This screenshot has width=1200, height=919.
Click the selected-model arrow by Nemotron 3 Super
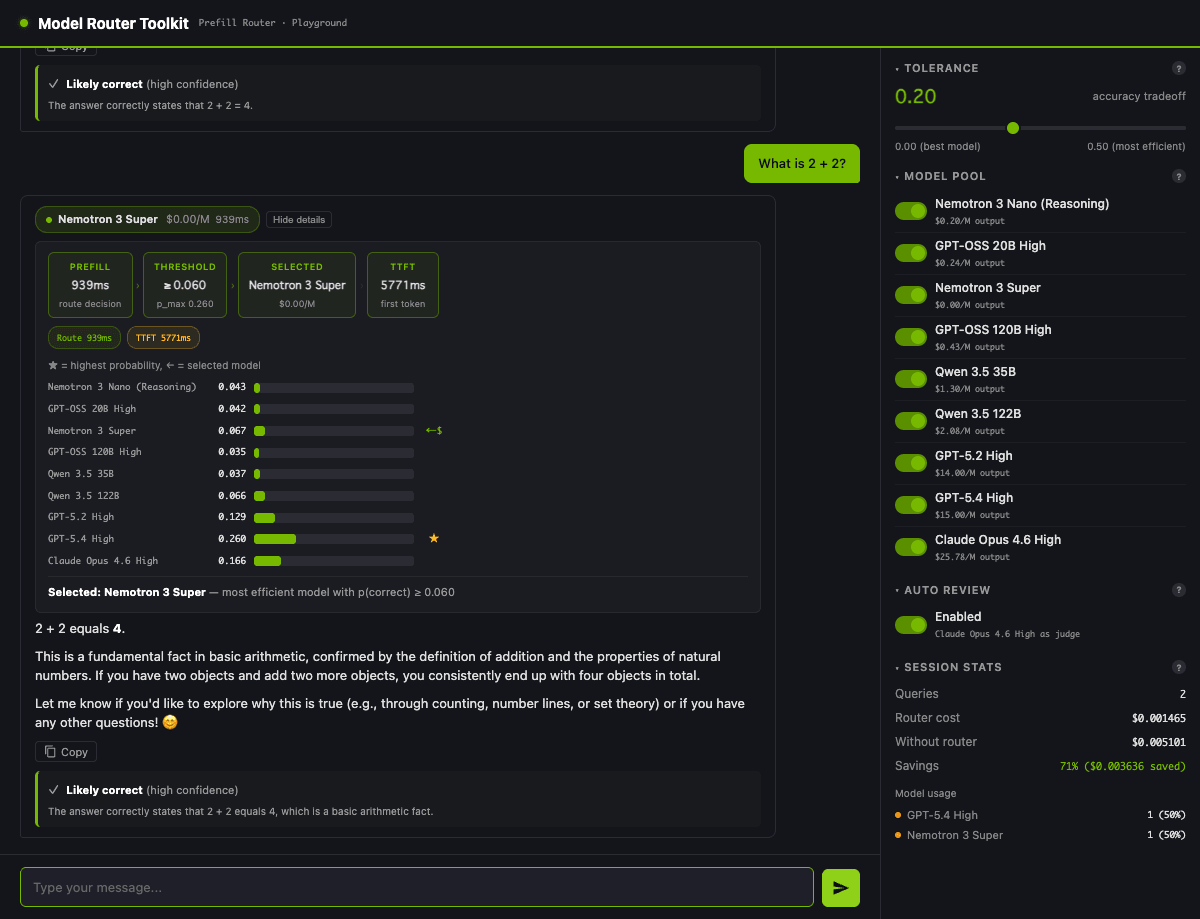[x=434, y=430]
